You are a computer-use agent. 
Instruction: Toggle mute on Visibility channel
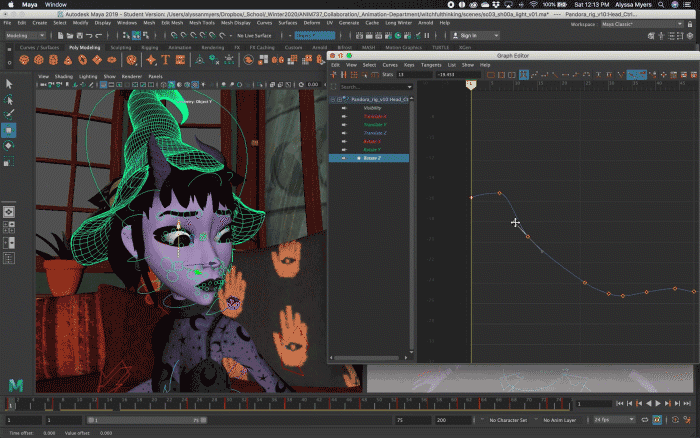coord(344,108)
